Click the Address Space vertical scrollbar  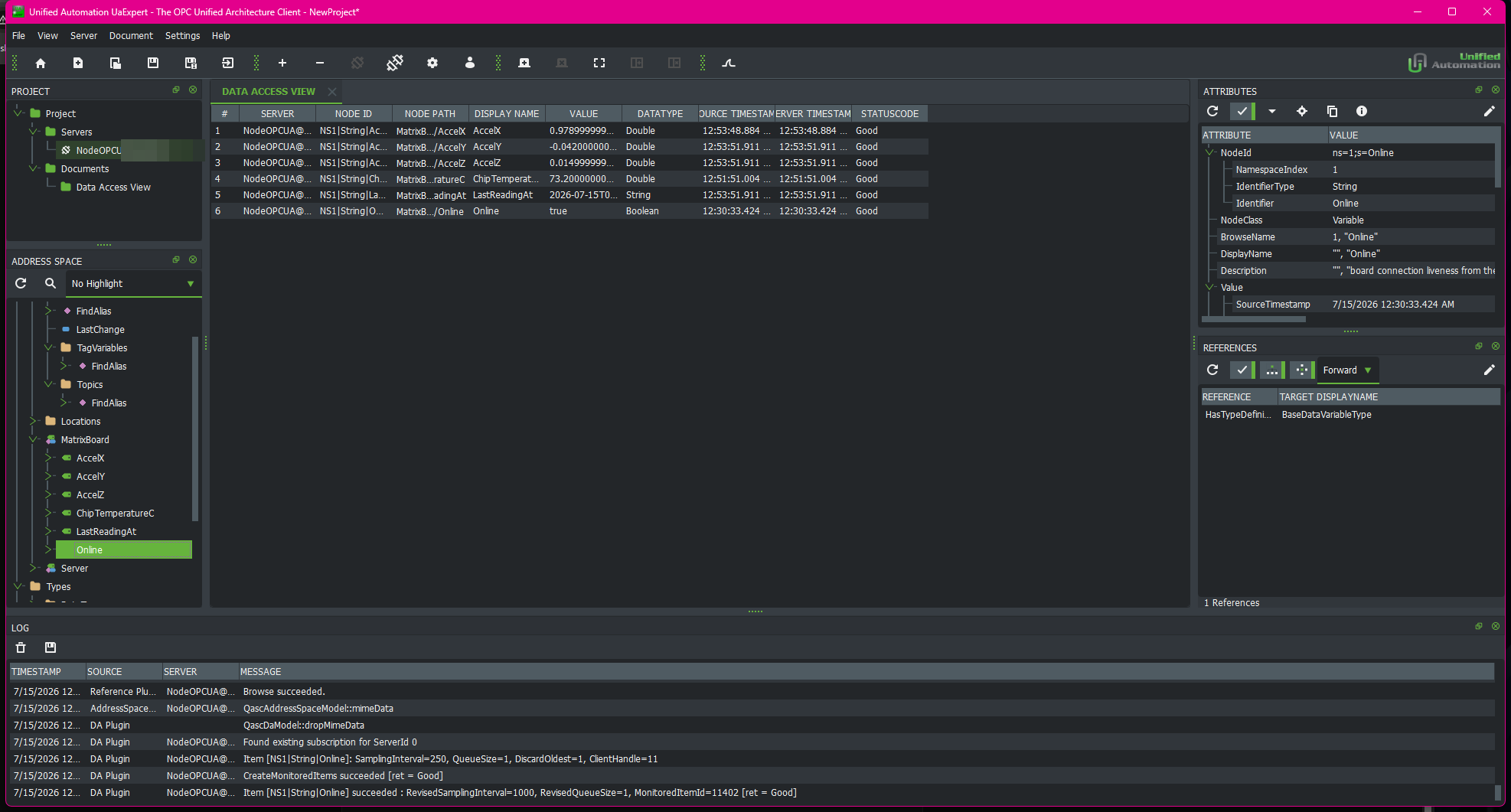coord(195,429)
